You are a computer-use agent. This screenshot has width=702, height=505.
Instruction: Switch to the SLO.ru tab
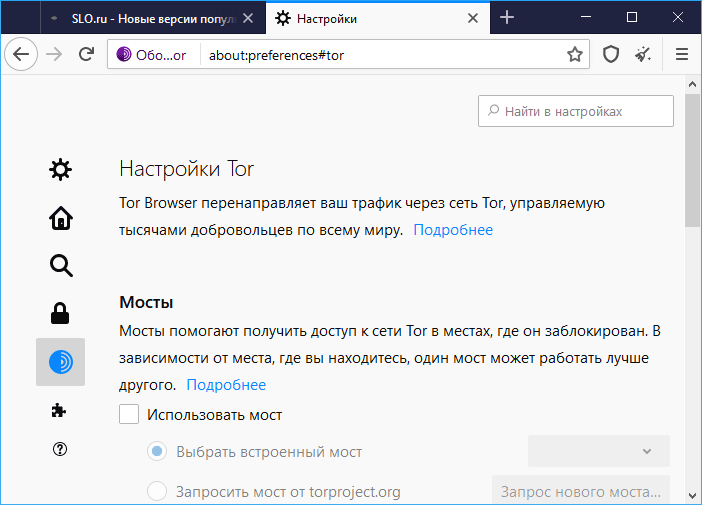(x=153, y=18)
